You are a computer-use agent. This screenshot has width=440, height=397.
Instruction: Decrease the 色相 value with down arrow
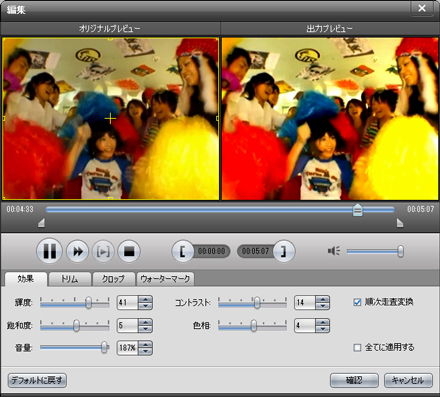(322, 329)
